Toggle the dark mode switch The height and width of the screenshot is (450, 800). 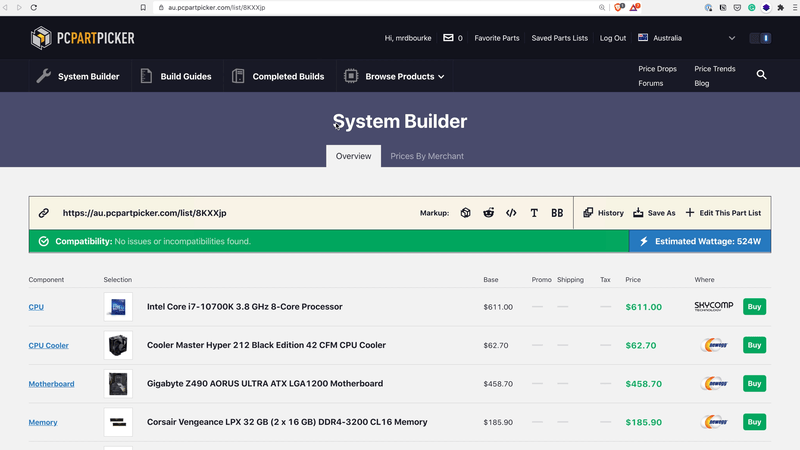pyautogui.click(x=760, y=38)
